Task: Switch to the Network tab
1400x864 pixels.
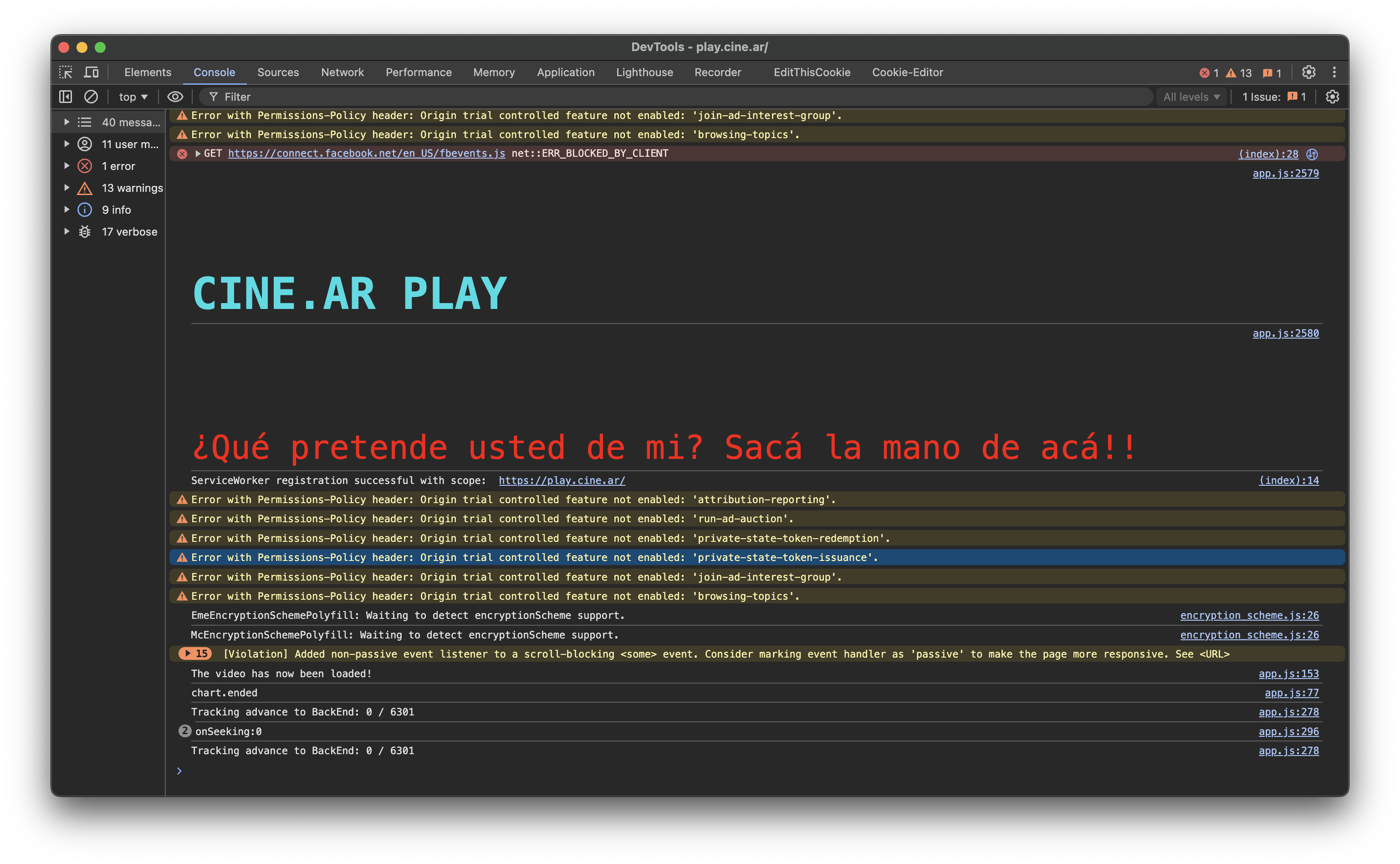Action: click(x=342, y=72)
